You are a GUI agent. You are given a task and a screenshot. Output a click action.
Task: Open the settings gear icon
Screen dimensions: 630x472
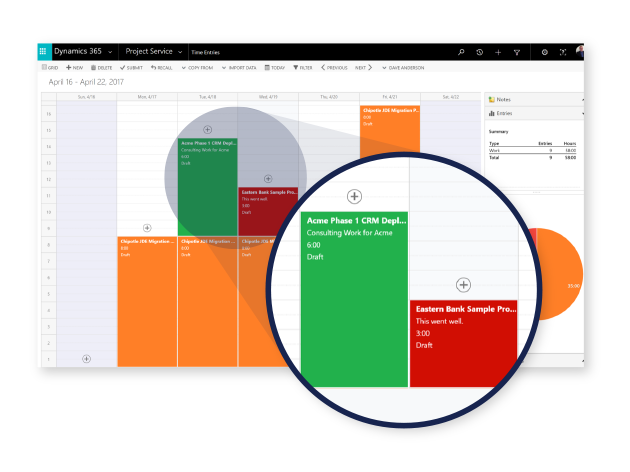(544, 52)
